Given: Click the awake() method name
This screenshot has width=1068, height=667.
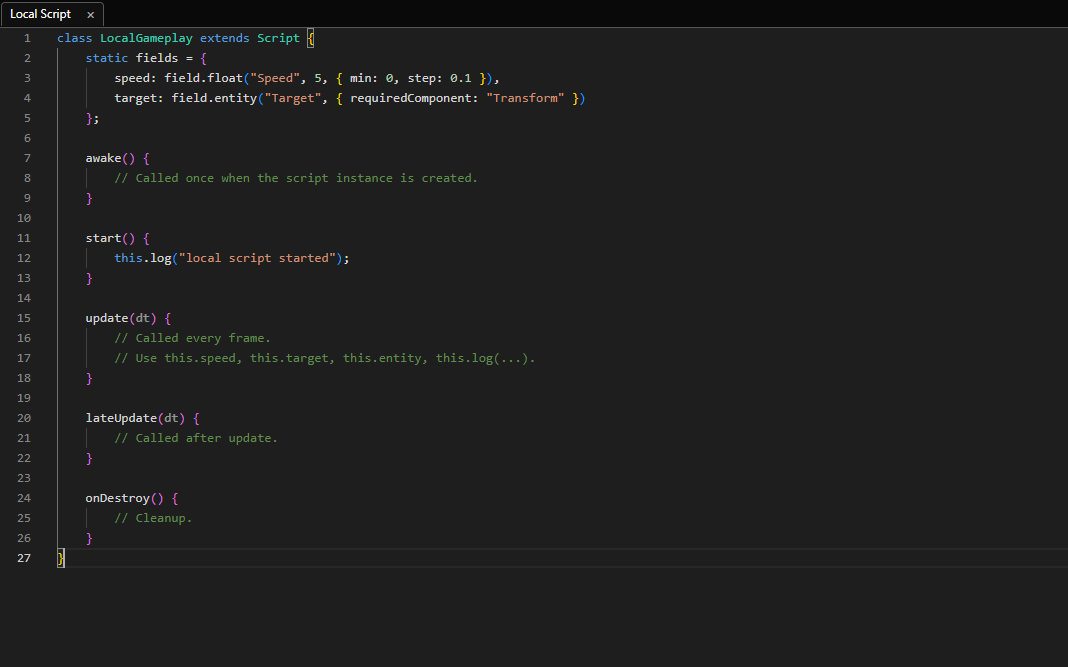Looking at the screenshot, I should pyautogui.click(x=104, y=158).
